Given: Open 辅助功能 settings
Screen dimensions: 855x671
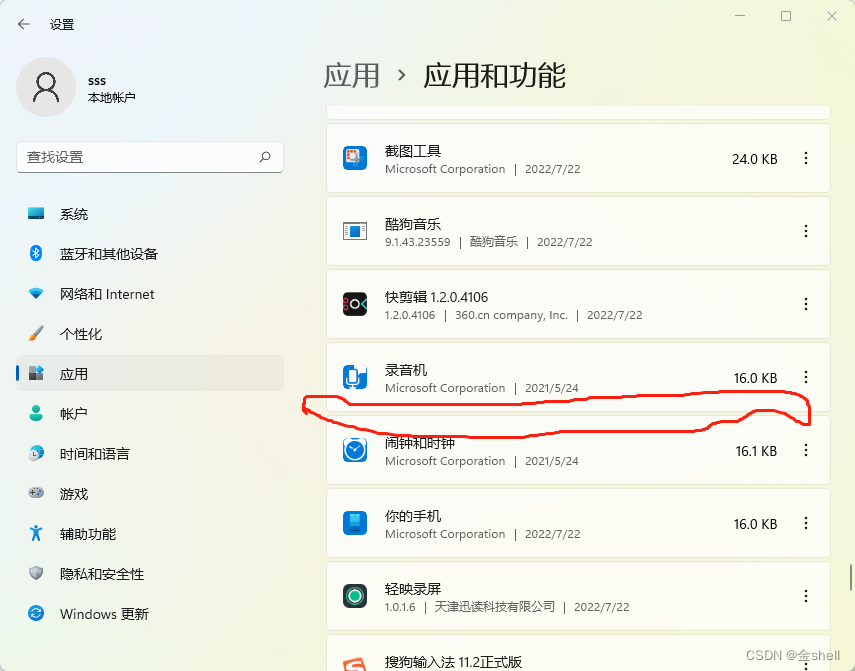Looking at the screenshot, I should pos(150,534).
